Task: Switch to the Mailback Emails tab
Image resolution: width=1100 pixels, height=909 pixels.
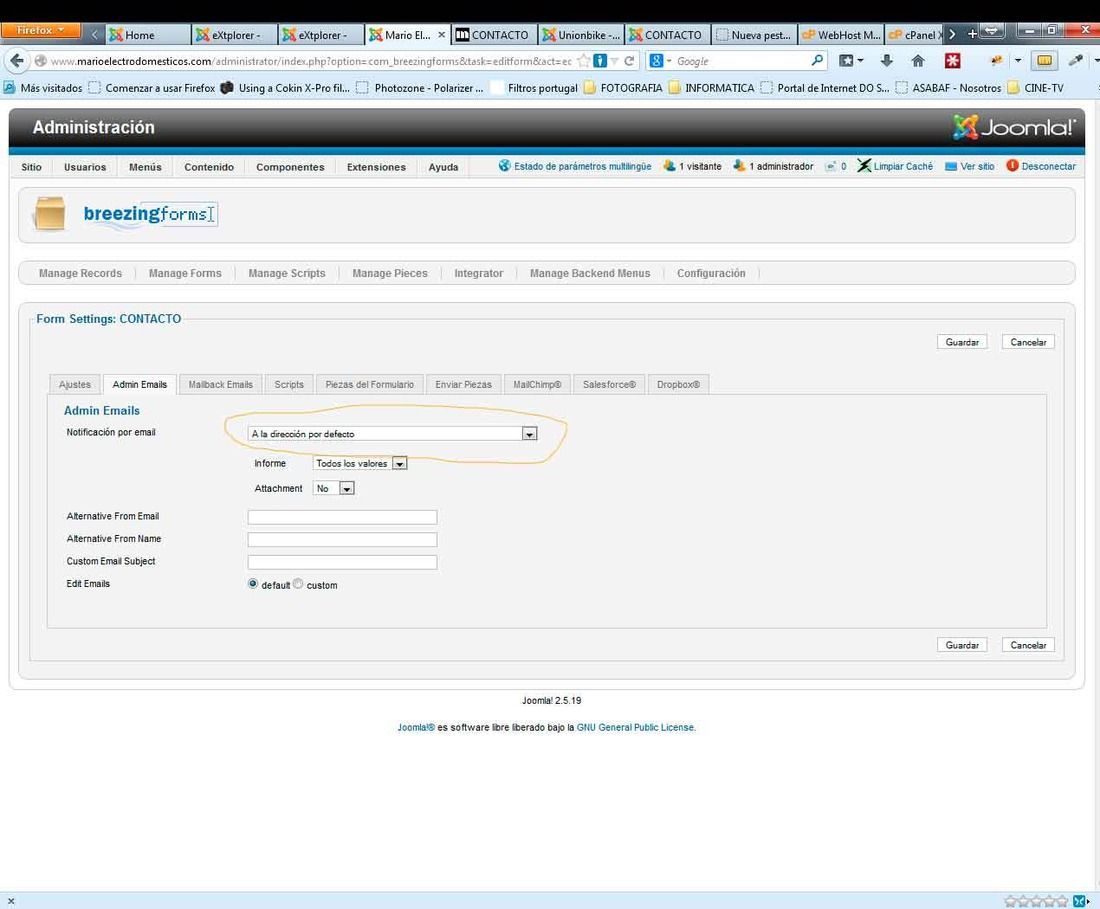Action: (220, 384)
